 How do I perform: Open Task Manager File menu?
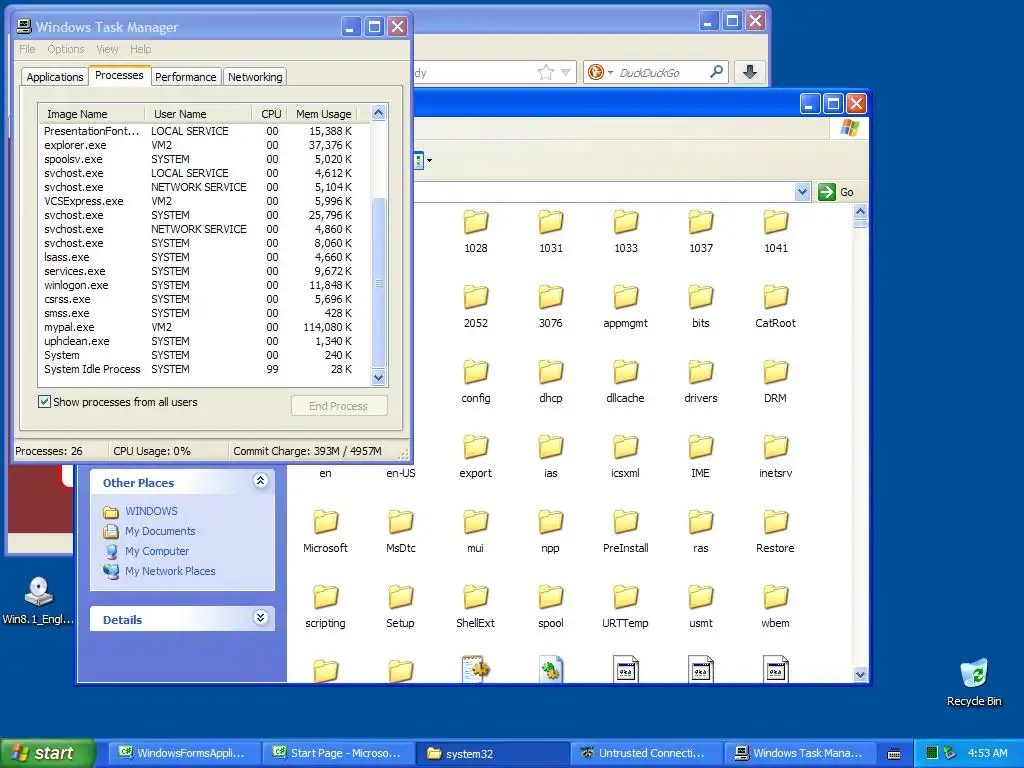click(27, 49)
